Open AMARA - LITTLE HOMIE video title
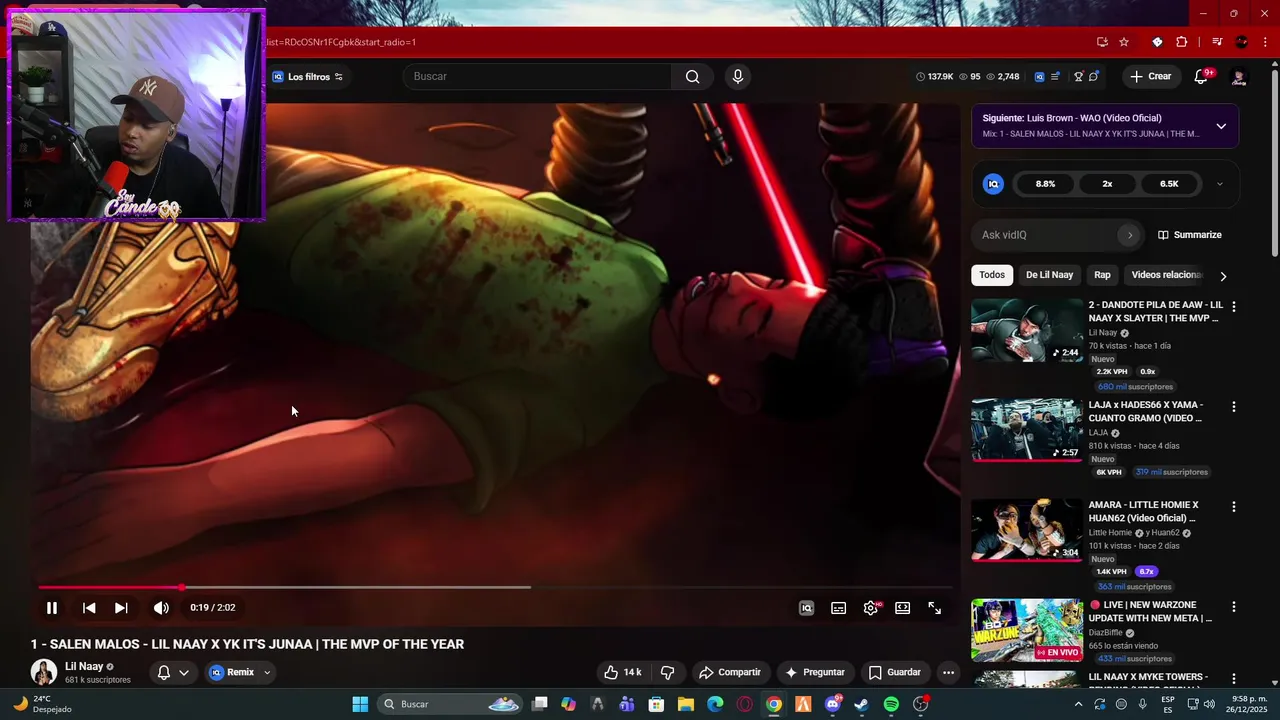 1143,511
